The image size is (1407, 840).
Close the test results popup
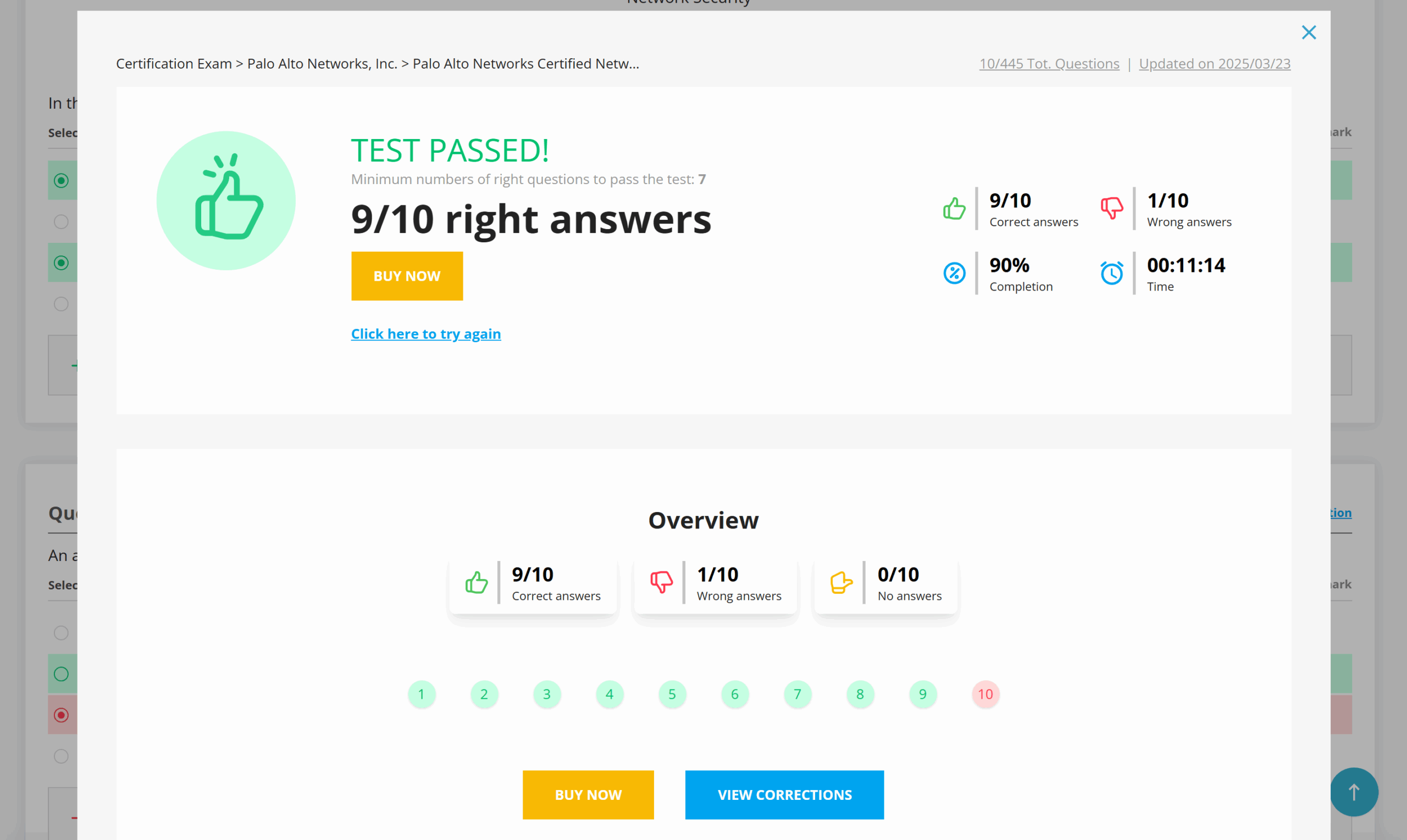pos(1309,32)
